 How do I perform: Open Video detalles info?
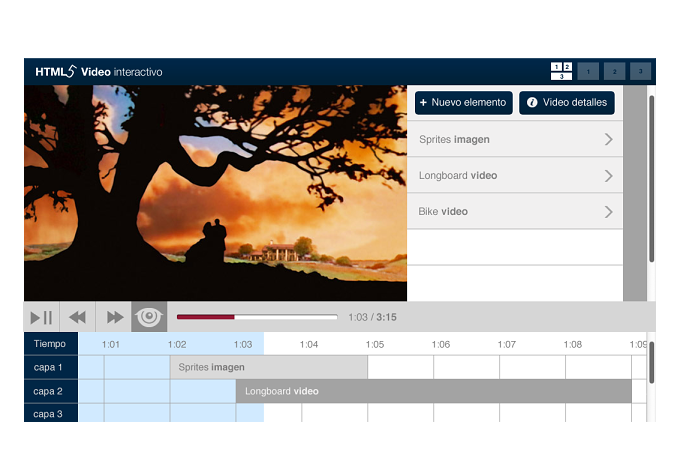(x=566, y=103)
